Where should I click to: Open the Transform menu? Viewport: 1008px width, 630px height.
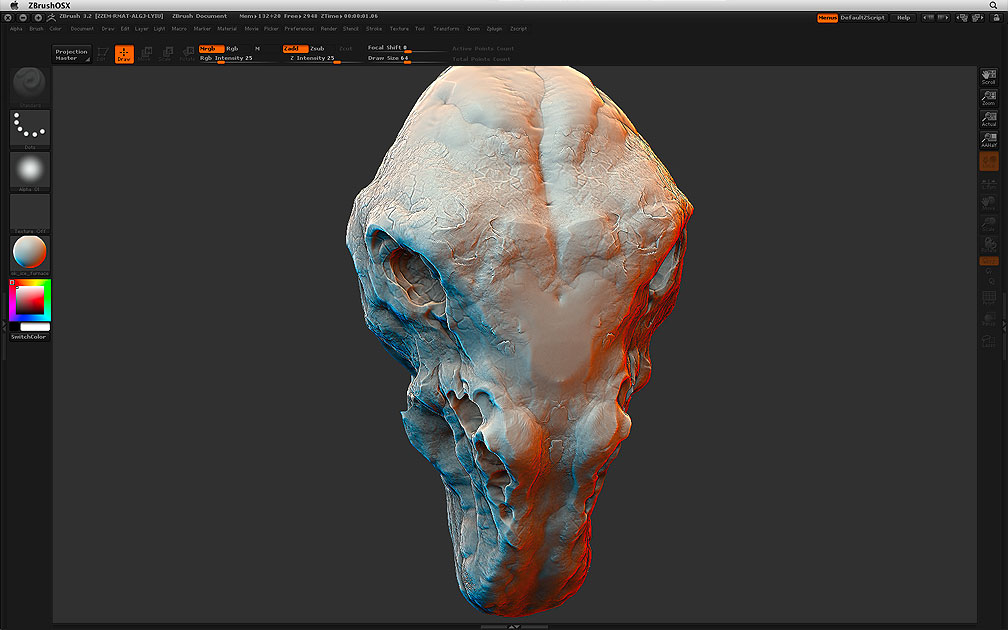point(446,29)
